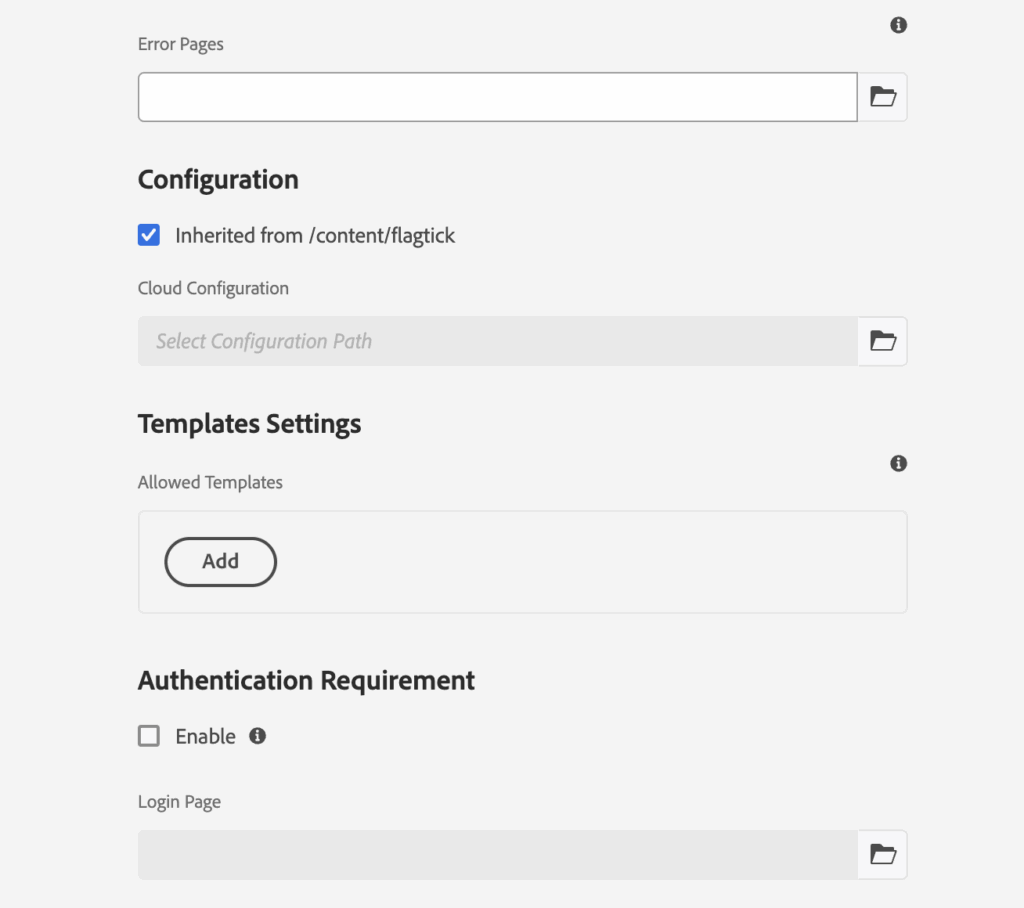The image size is (1024, 908).
Task: Click the Login Page field label
Action: pos(179,802)
